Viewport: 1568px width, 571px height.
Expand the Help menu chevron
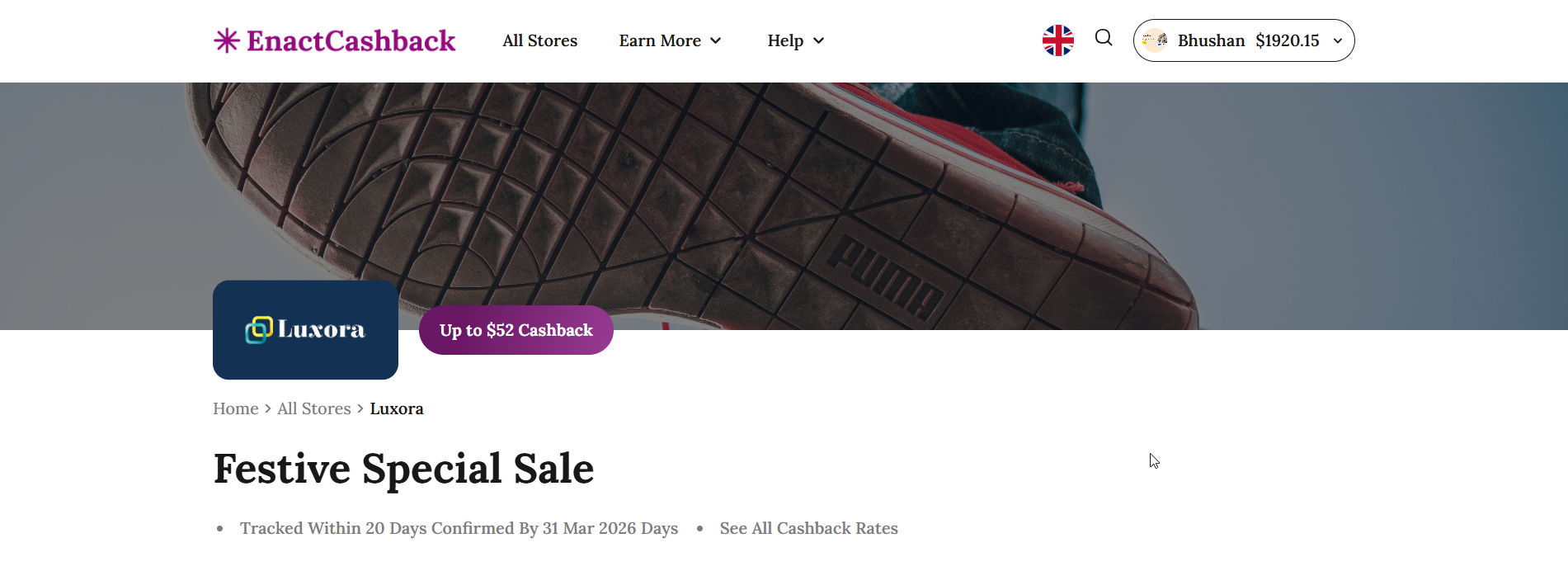pos(818,41)
